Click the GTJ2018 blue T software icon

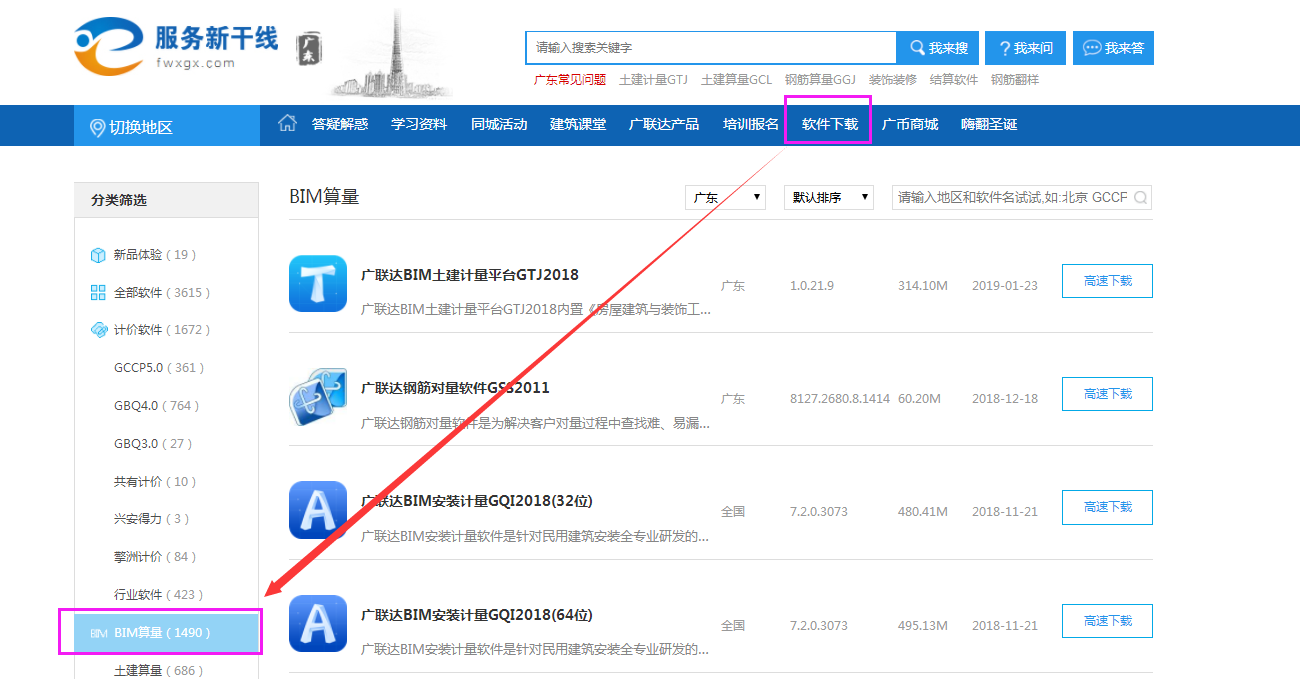coord(318,283)
